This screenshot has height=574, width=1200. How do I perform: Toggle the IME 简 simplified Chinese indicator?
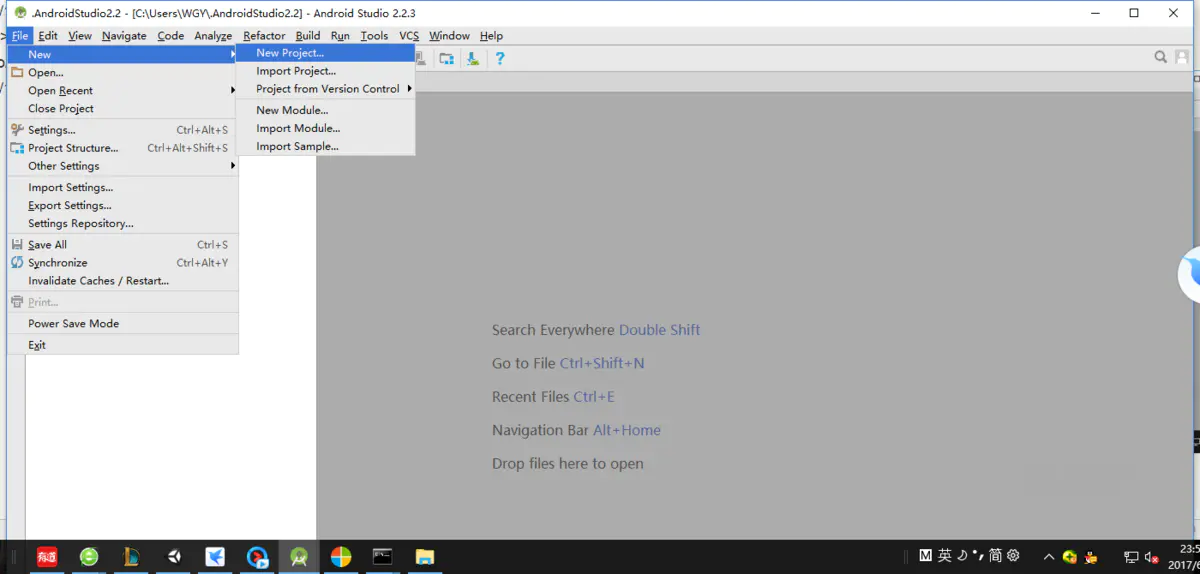click(x=995, y=556)
